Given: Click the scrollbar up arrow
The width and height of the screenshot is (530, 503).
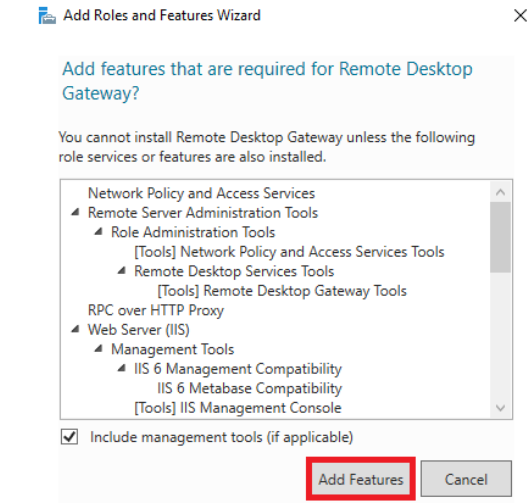Looking at the screenshot, I should (500, 192).
